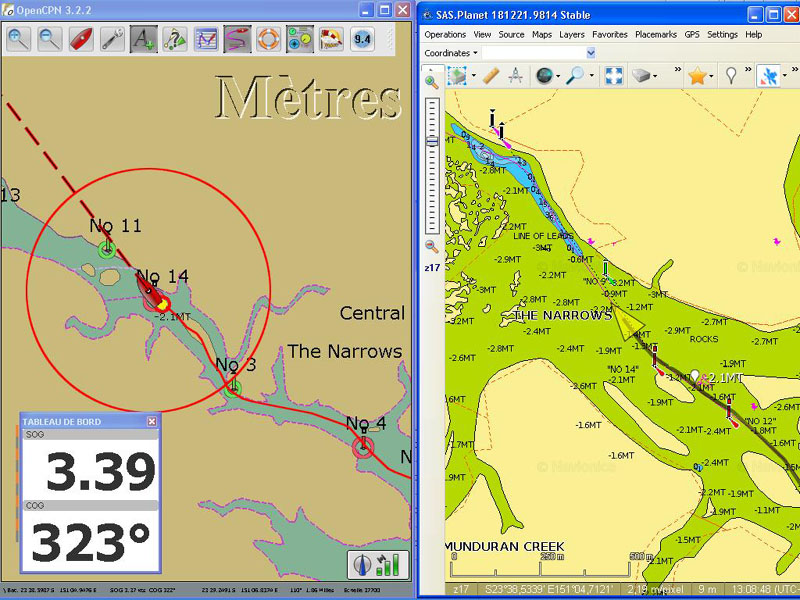800x600 pixels.
Task: Toggle track recording in OpenCPN toolbar
Action: [x=237, y=39]
